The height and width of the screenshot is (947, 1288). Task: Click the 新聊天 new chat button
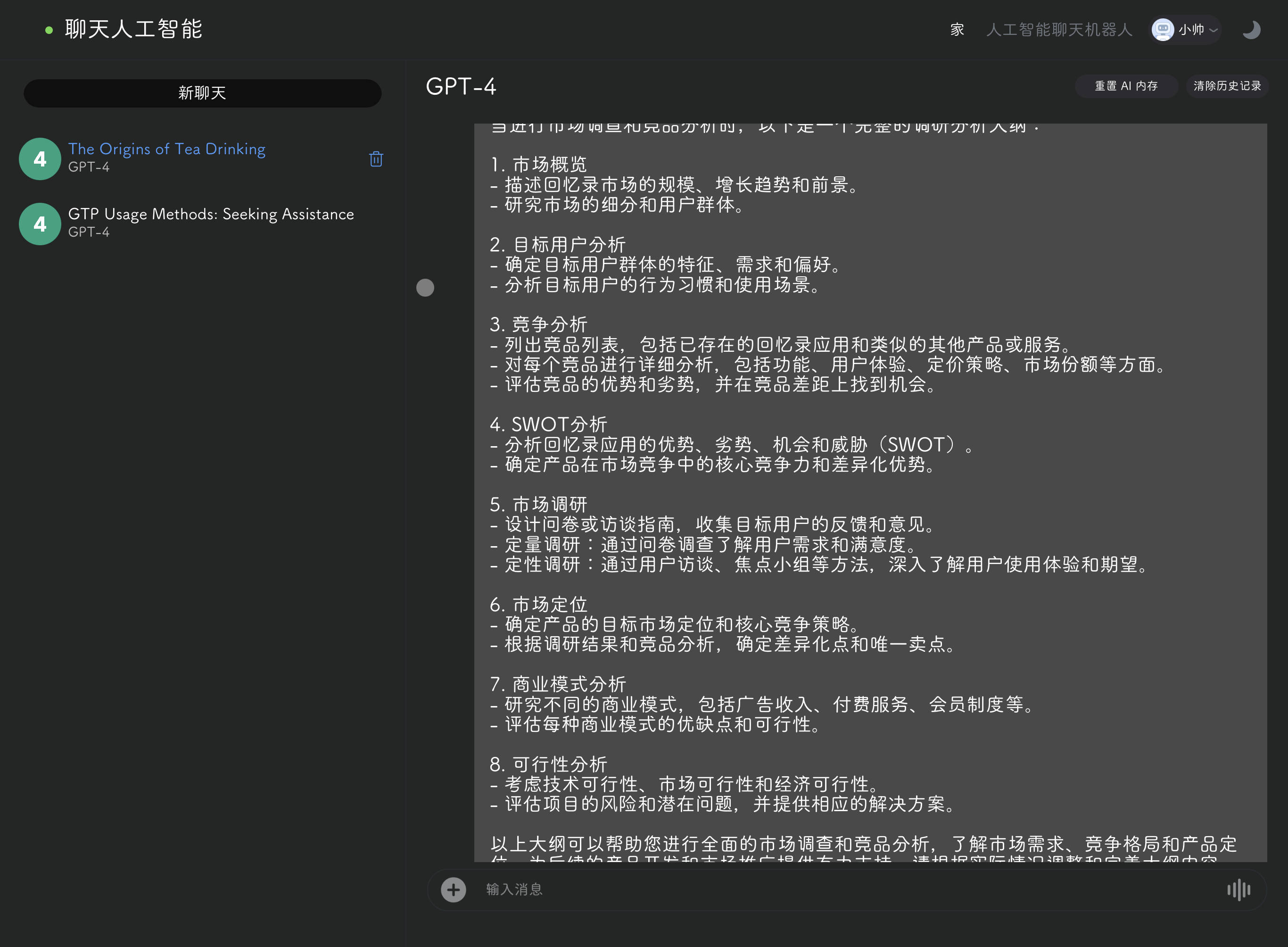pyautogui.click(x=202, y=93)
